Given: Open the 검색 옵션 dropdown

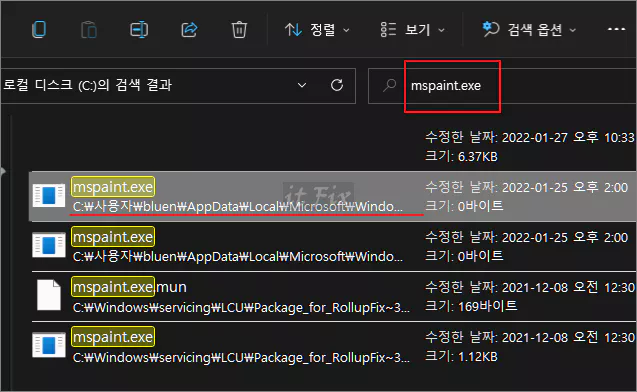Looking at the screenshot, I should pyautogui.click(x=529, y=30).
